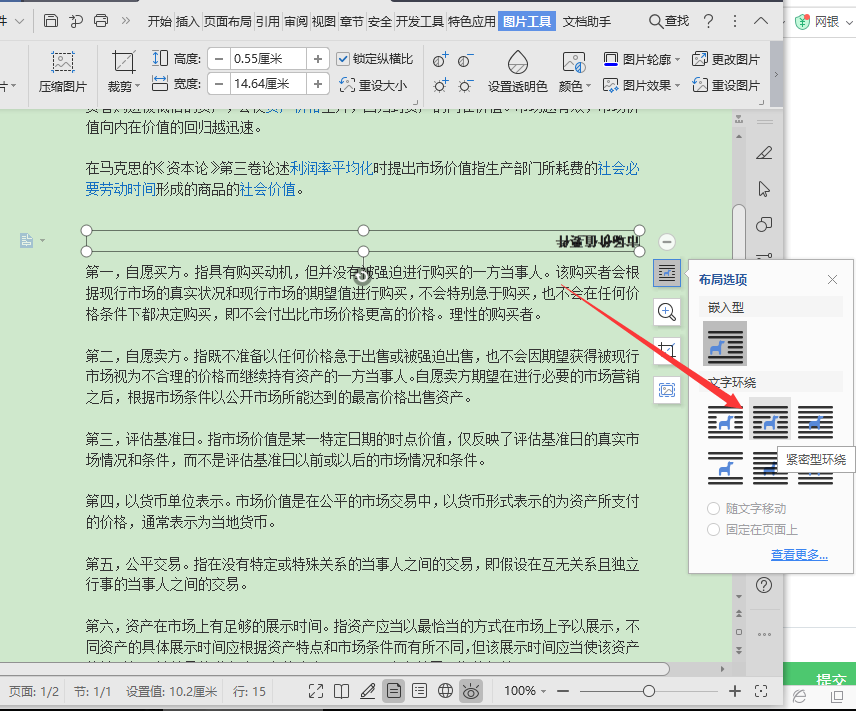
Task: Decrease width with minus stepper
Action: (219, 84)
